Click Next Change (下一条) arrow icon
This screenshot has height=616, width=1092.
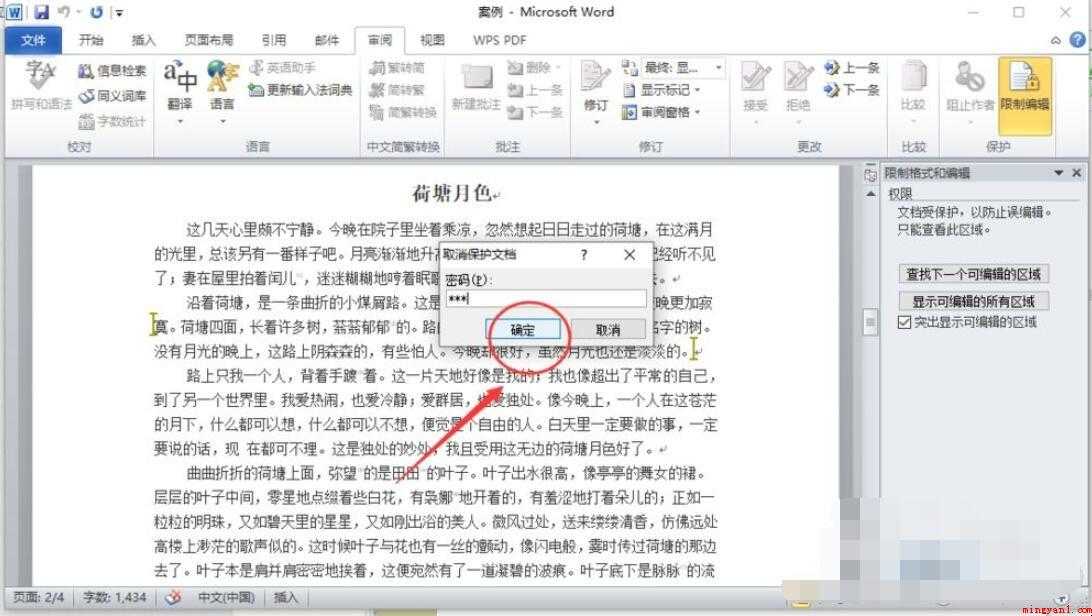coord(832,90)
